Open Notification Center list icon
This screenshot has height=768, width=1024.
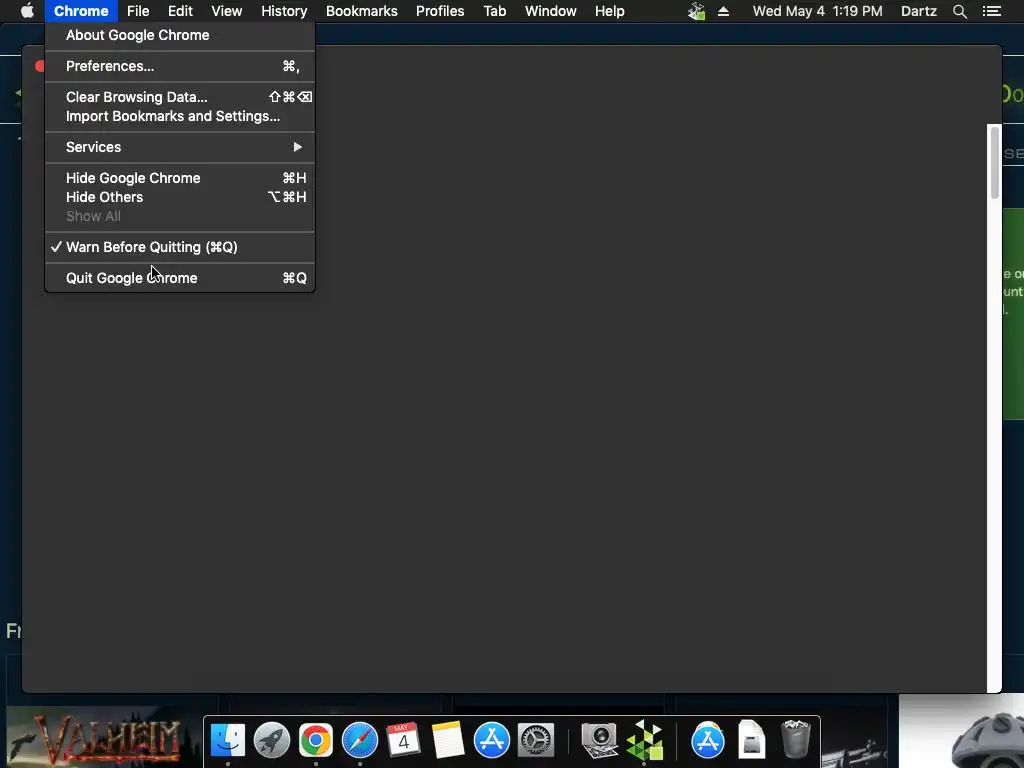tap(991, 11)
